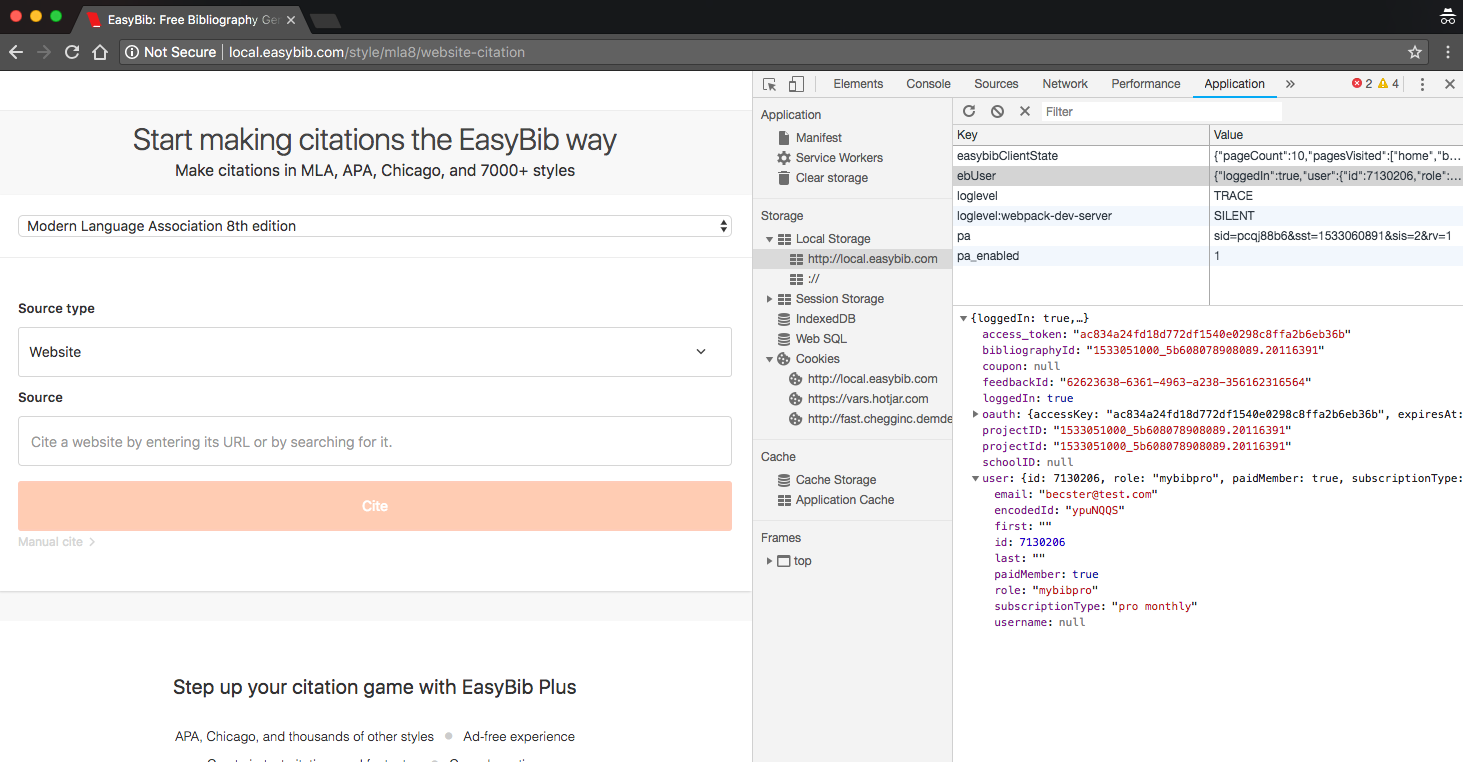
Task: Select the EasyBib browser tab
Action: click(x=190, y=19)
